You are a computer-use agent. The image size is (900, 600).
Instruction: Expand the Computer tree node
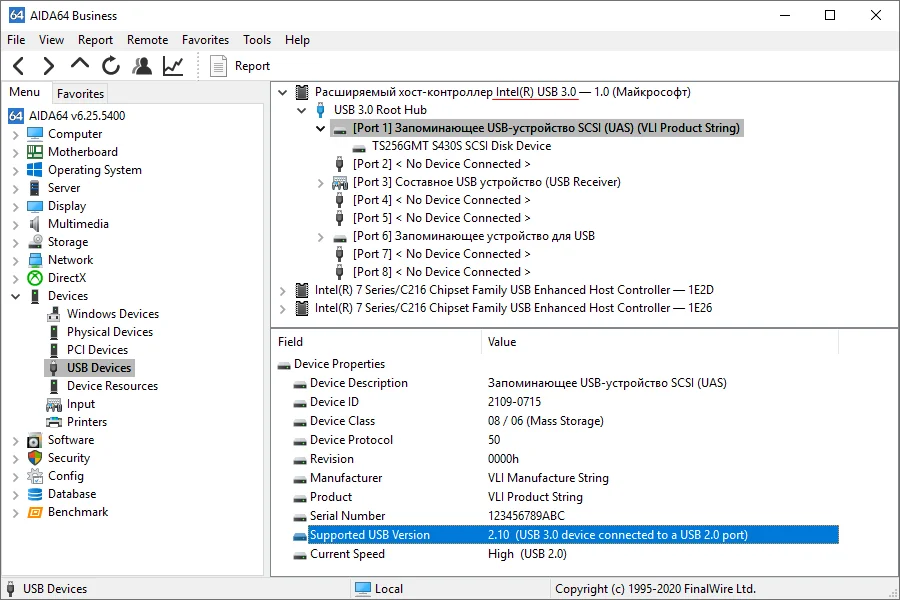pyautogui.click(x=15, y=134)
